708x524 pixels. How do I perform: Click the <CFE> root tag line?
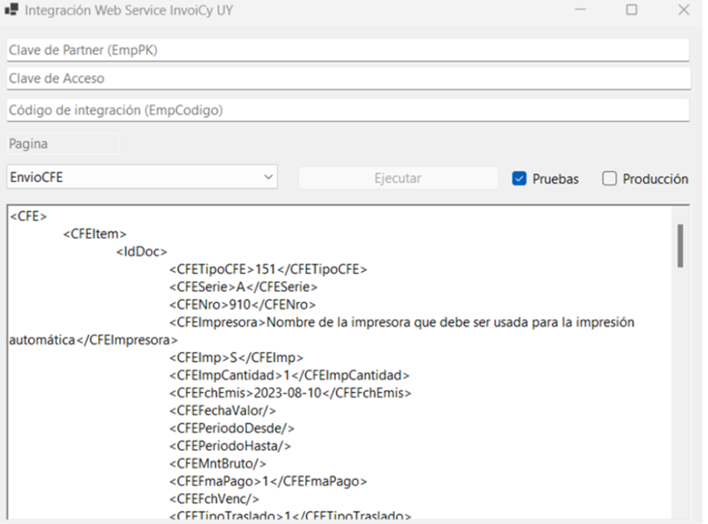28,216
